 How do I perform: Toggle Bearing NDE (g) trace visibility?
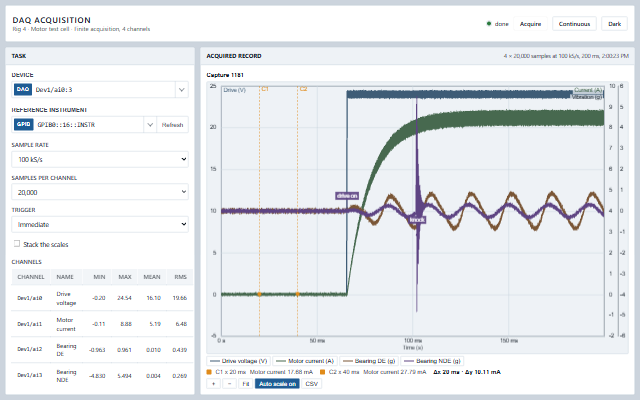(432, 361)
